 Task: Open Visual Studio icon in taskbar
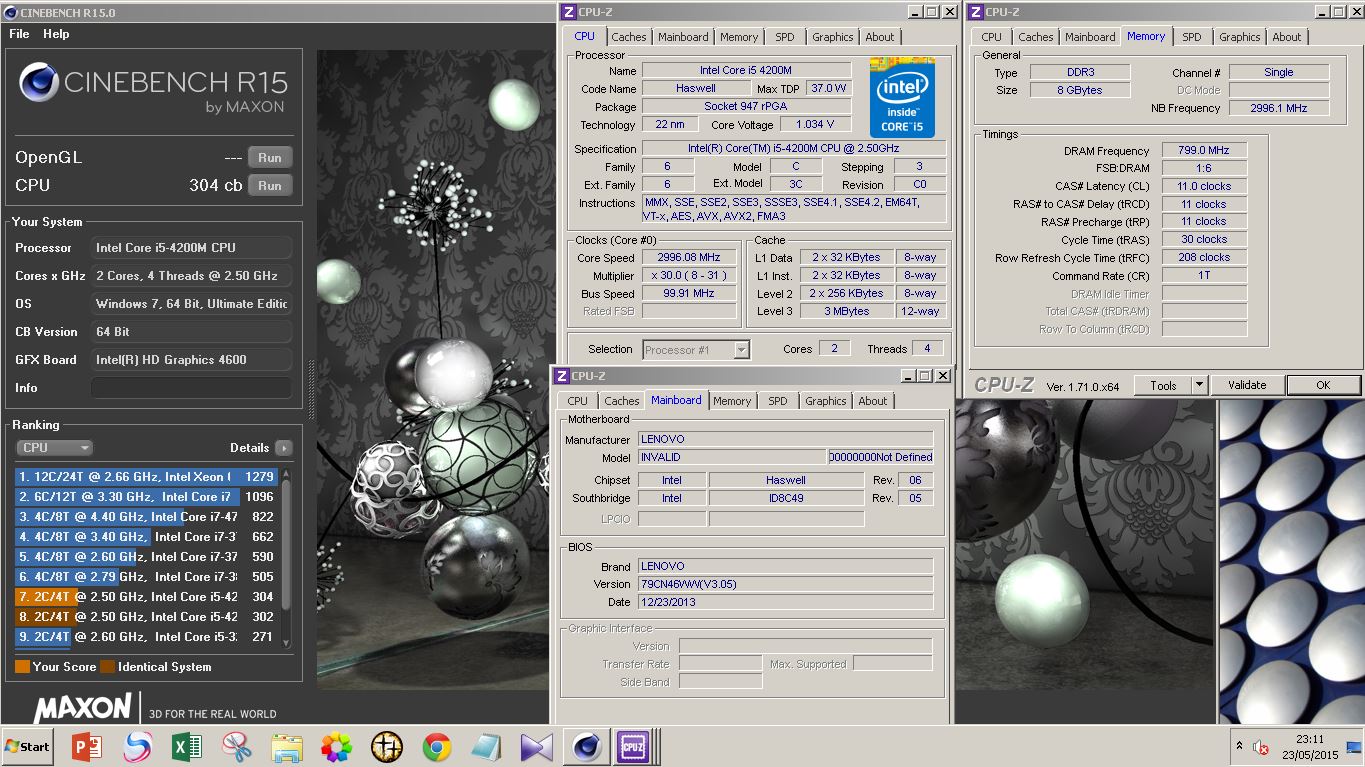point(537,747)
